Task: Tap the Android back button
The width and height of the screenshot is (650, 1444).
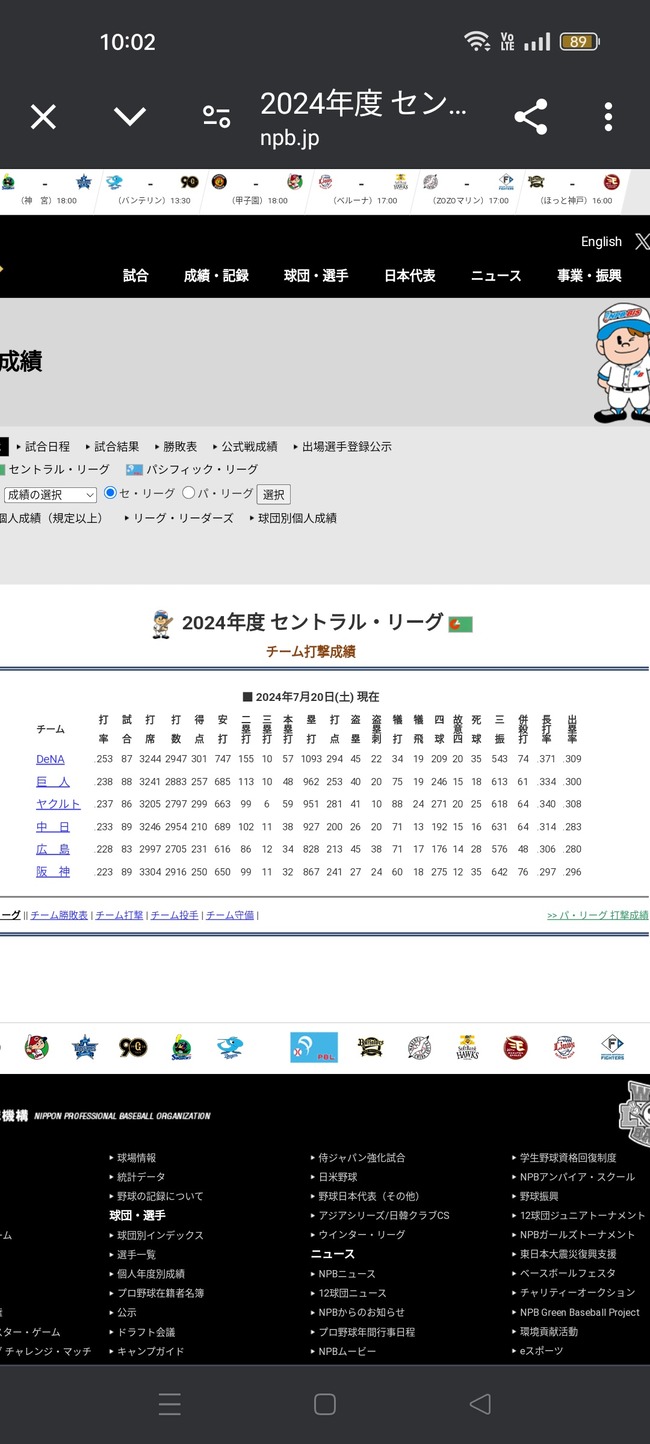Action: click(480, 1404)
